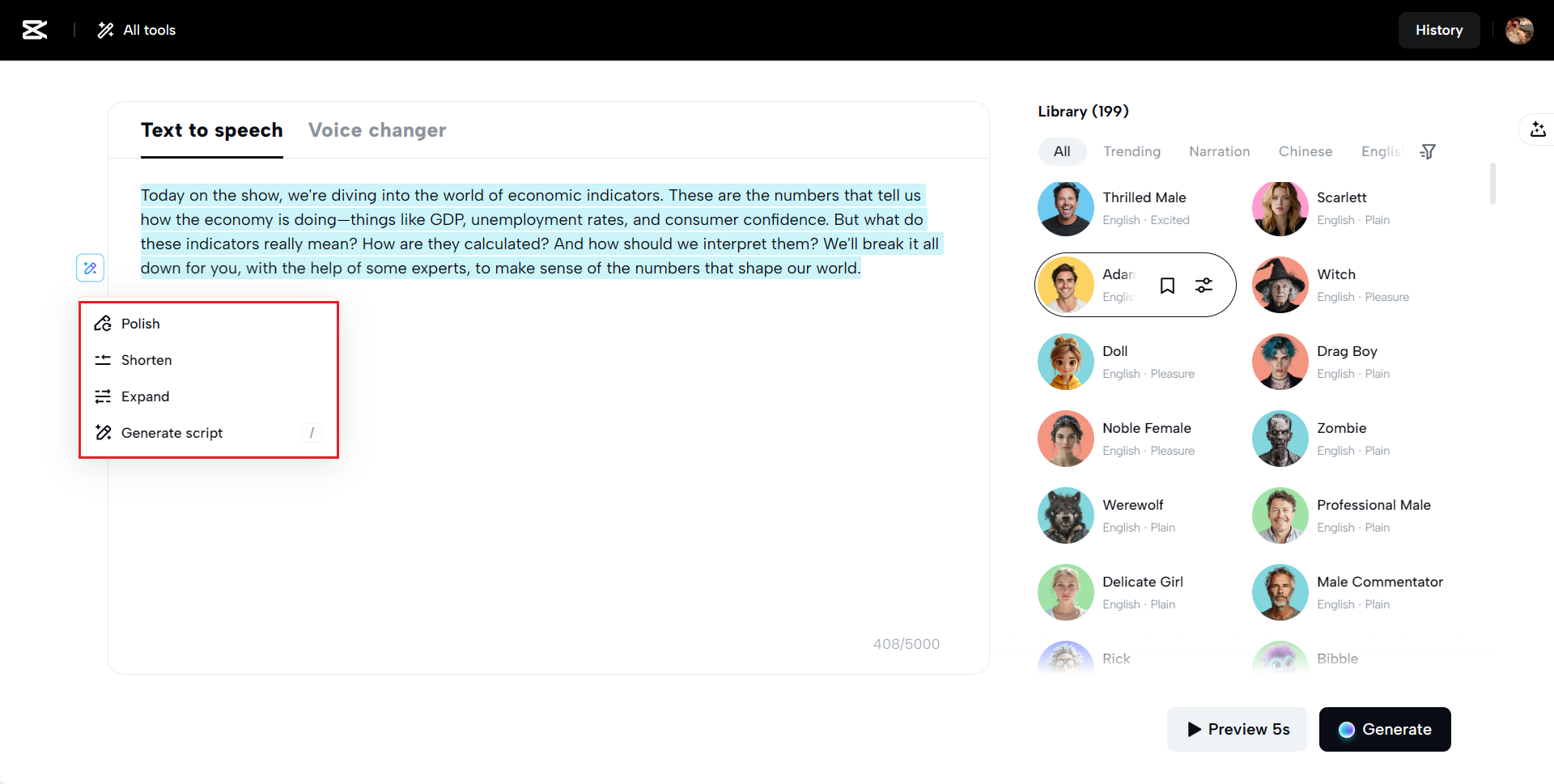Click the Generate button

coord(1384,729)
